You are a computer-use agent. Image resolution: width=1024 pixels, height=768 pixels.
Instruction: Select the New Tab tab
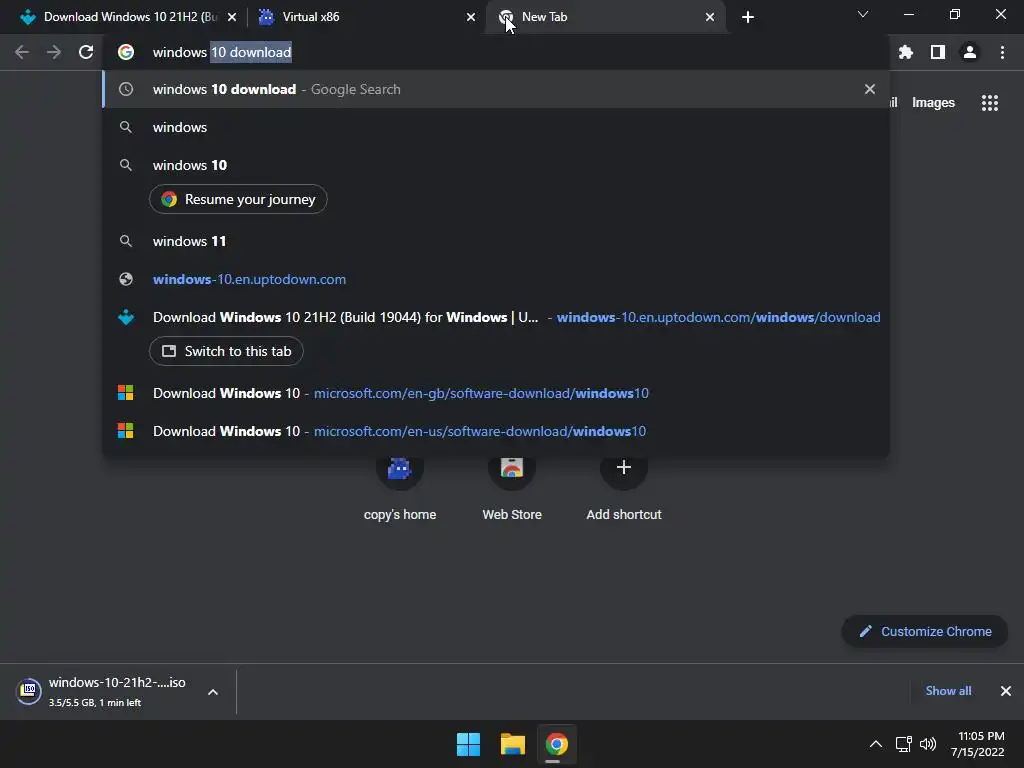pos(607,17)
